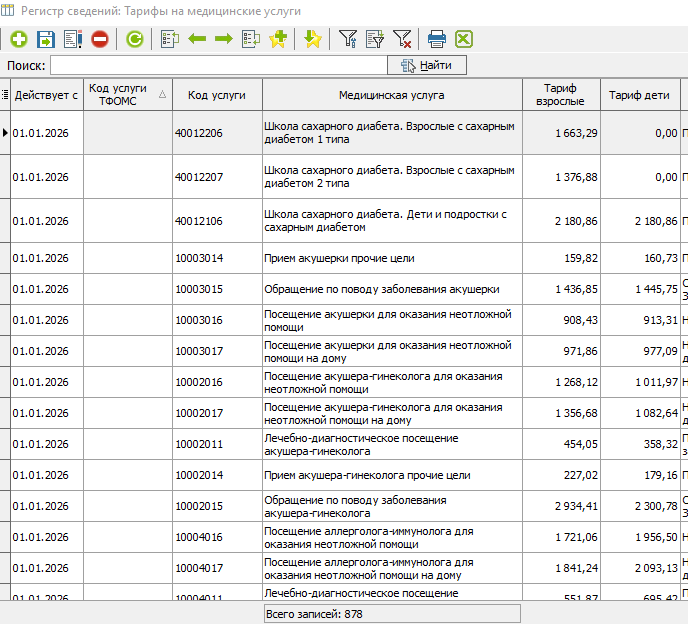Click the green left arrow icon
The height and width of the screenshot is (624, 688).
click(x=197, y=39)
